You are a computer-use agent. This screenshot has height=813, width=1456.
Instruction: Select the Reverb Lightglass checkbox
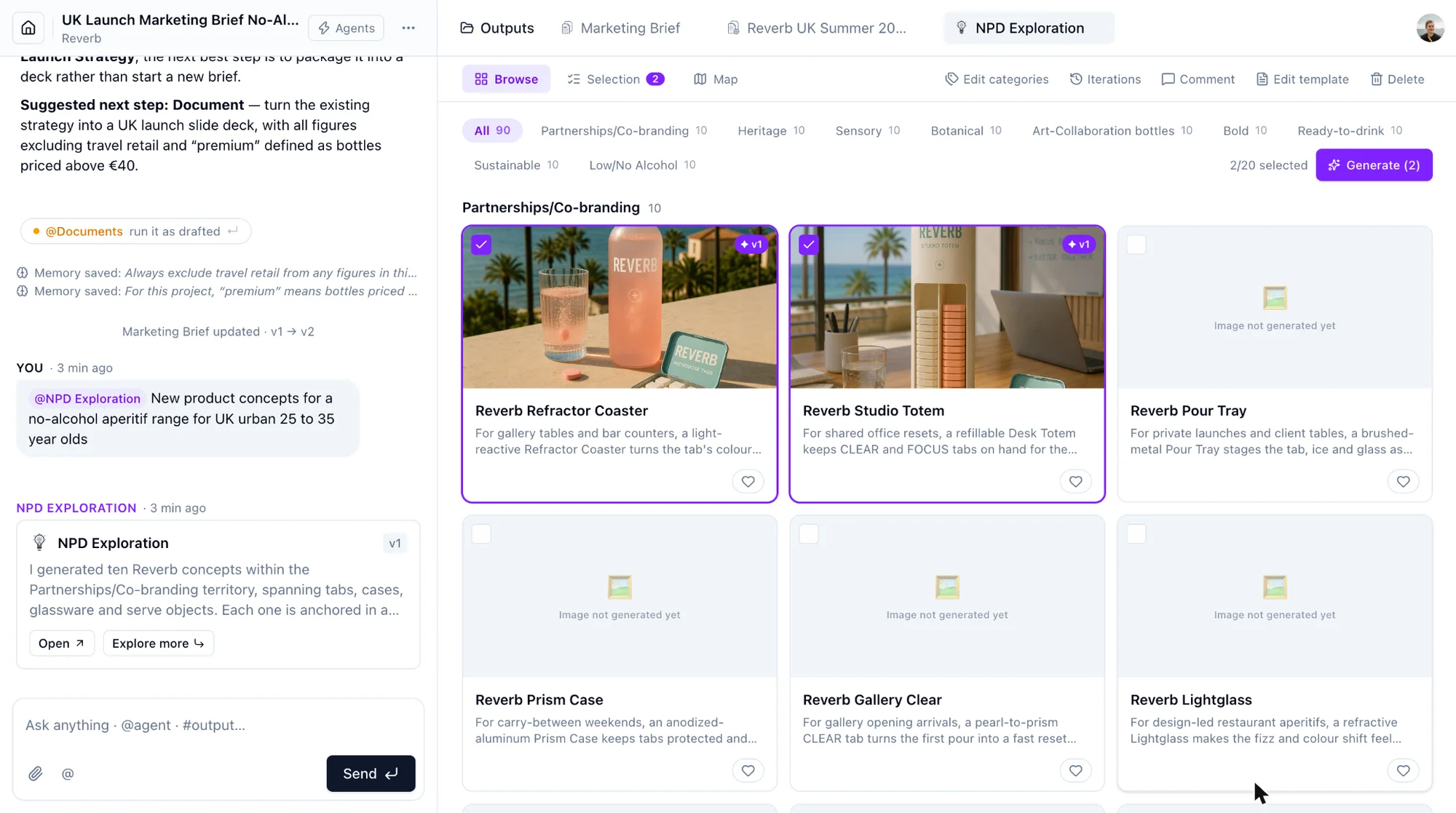pyautogui.click(x=1136, y=534)
